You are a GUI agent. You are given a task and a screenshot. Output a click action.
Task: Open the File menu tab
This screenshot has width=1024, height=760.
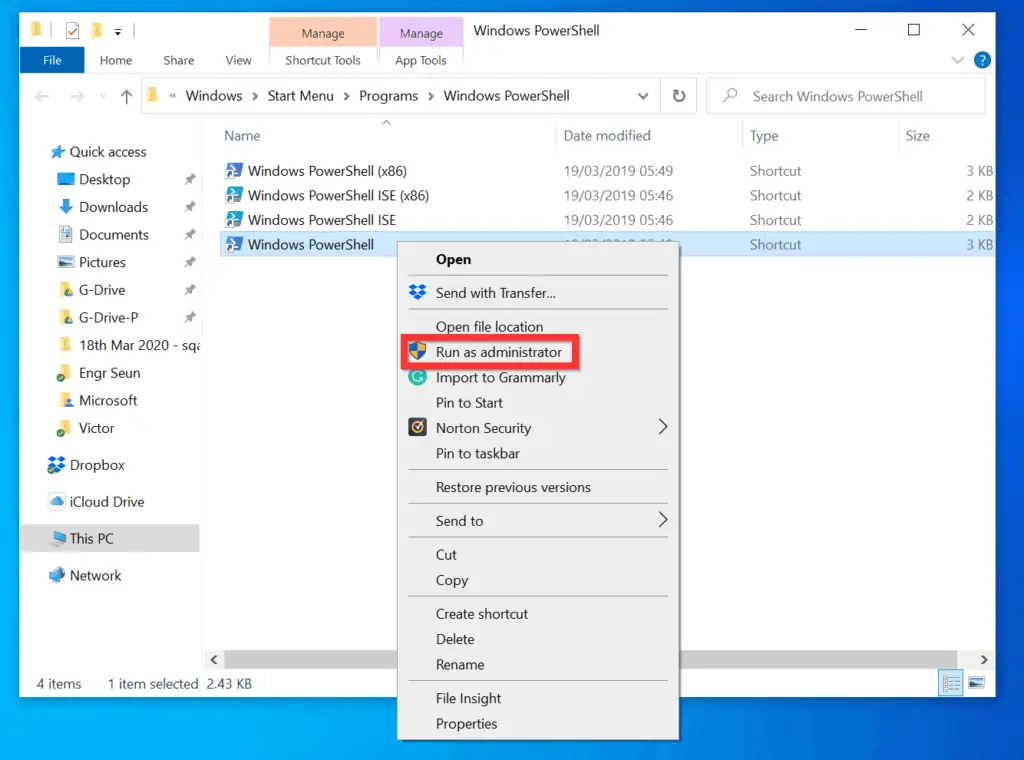pos(52,60)
